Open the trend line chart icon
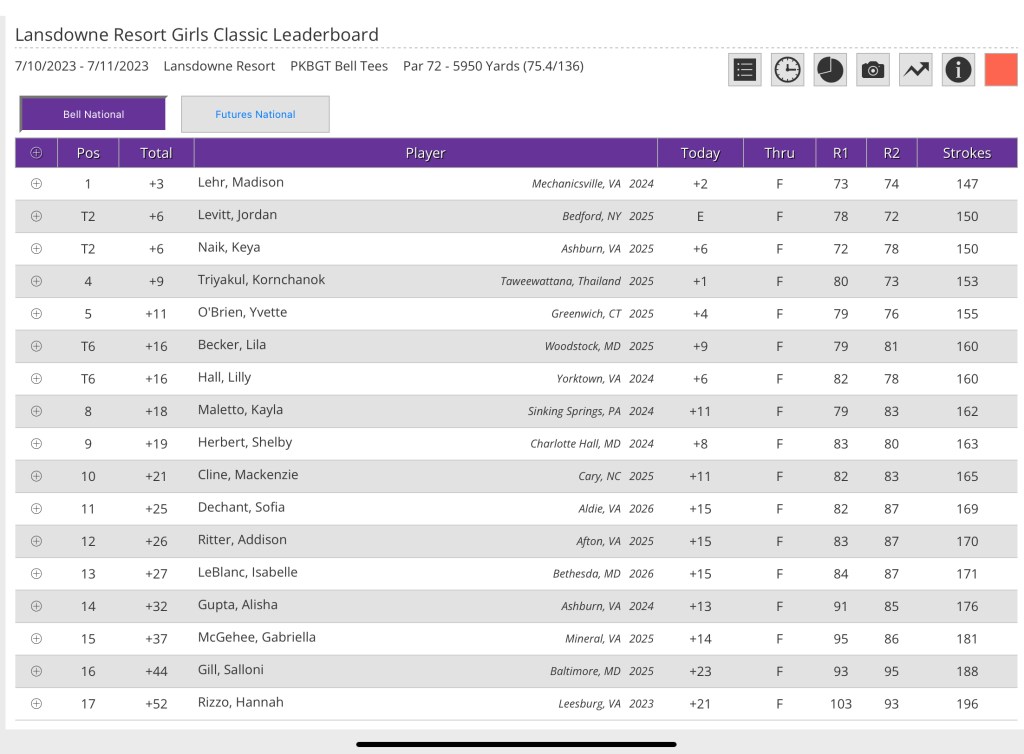The width and height of the screenshot is (1024, 754). point(916,70)
